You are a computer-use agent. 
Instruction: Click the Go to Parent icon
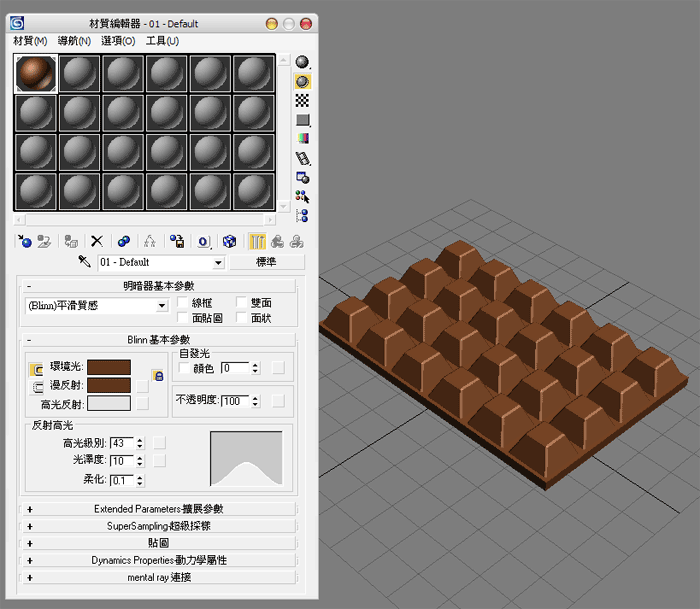(x=277, y=242)
